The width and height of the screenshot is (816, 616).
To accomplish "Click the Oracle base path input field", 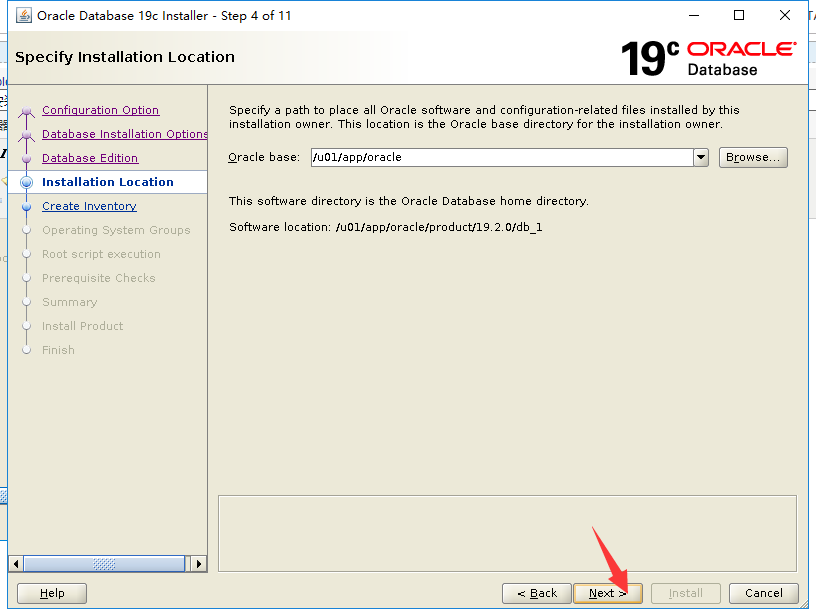I will tap(502, 157).
